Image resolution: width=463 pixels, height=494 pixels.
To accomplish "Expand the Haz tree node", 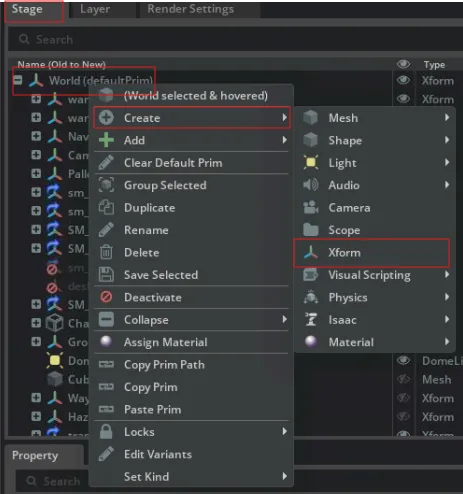I will point(36,416).
